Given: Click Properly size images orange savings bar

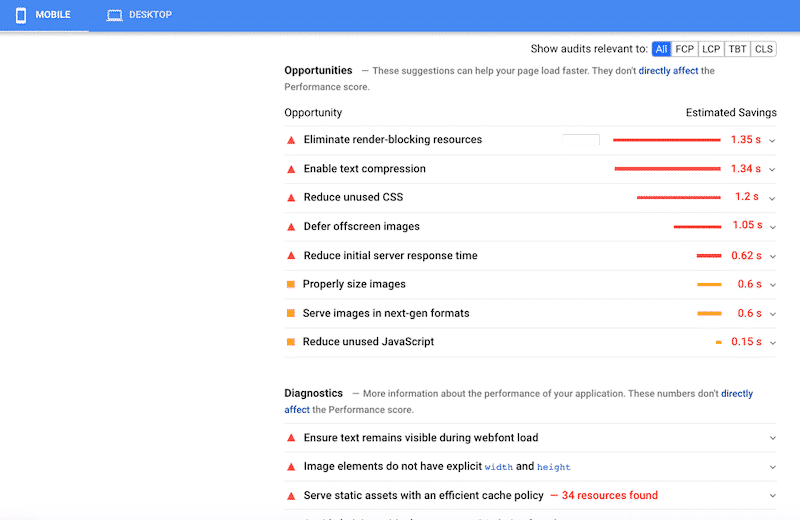Looking at the screenshot, I should pyautogui.click(x=709, y=284).
